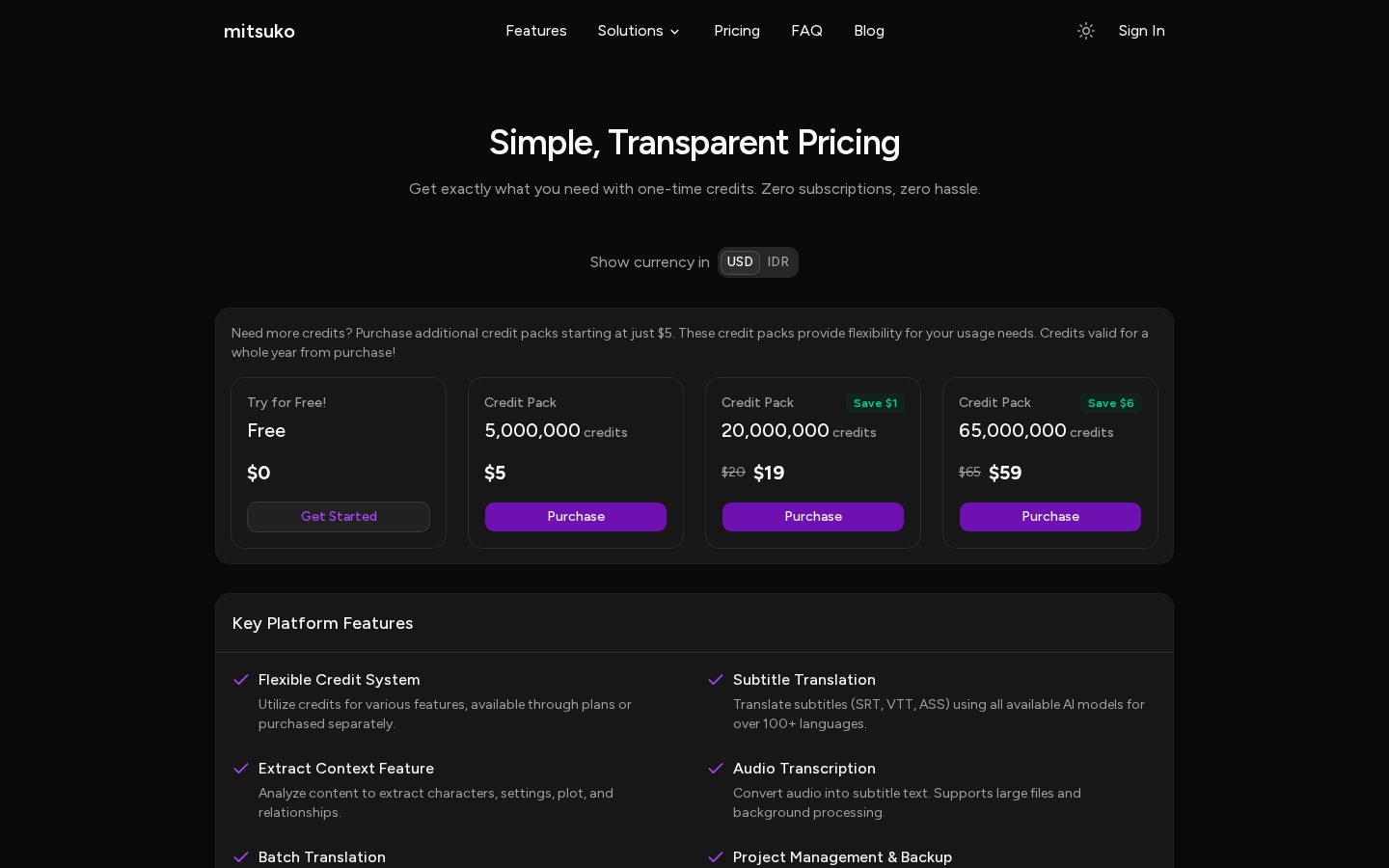Screen dimensions: 1389x868
Task: Click the checkmark beside Extract Context Feature
Action: click(241, 769)
